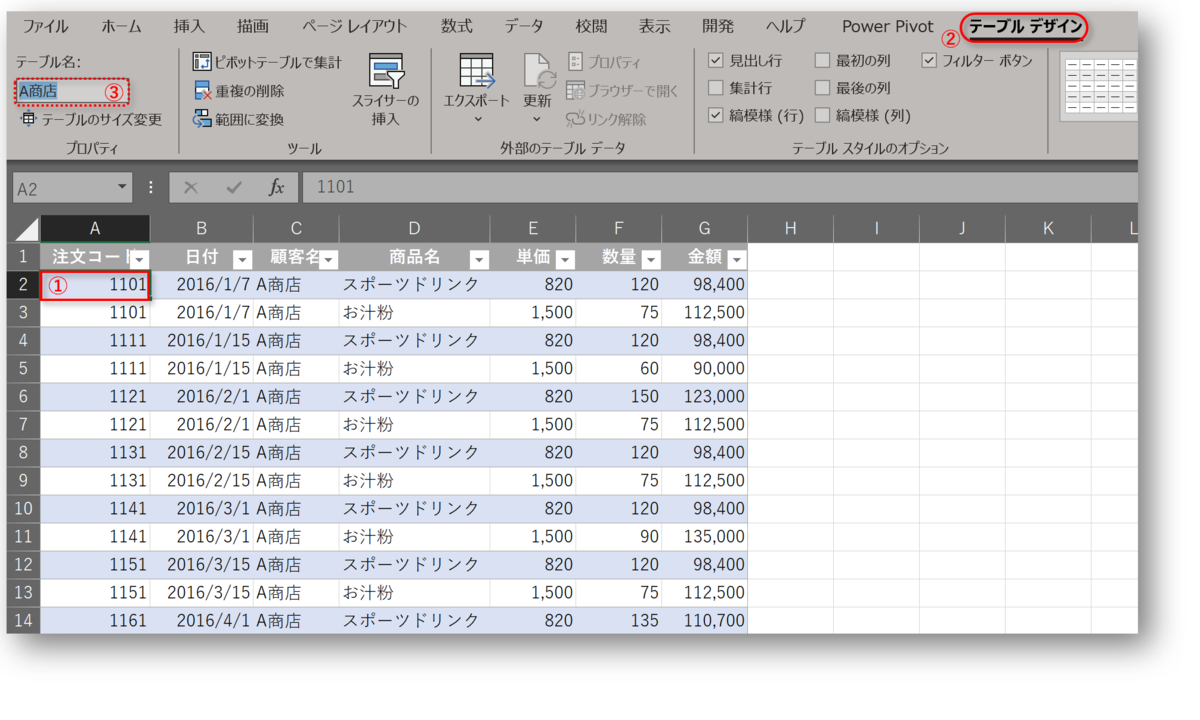Enable the Total Row (集計行) checkbox

717,87
